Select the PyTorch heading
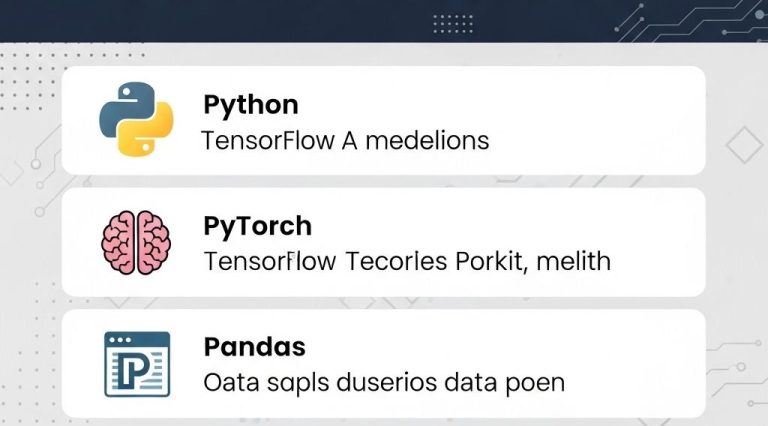768x426 pixels. (x=257, y=226)
